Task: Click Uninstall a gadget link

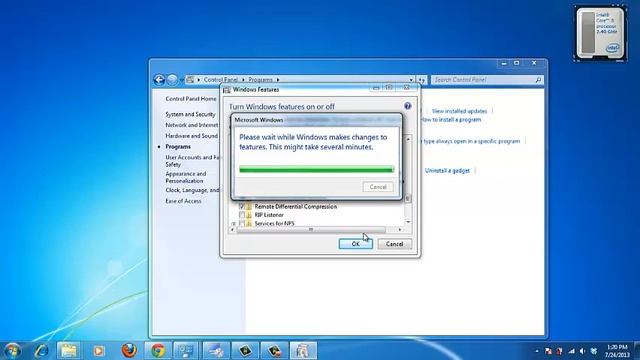Action: (447, 171)
